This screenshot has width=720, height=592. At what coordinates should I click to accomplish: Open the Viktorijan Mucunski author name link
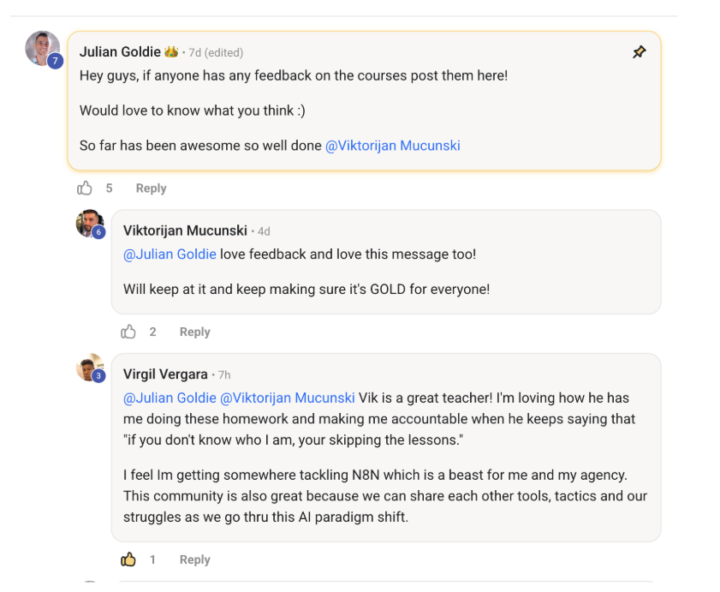tap(185, 230)
